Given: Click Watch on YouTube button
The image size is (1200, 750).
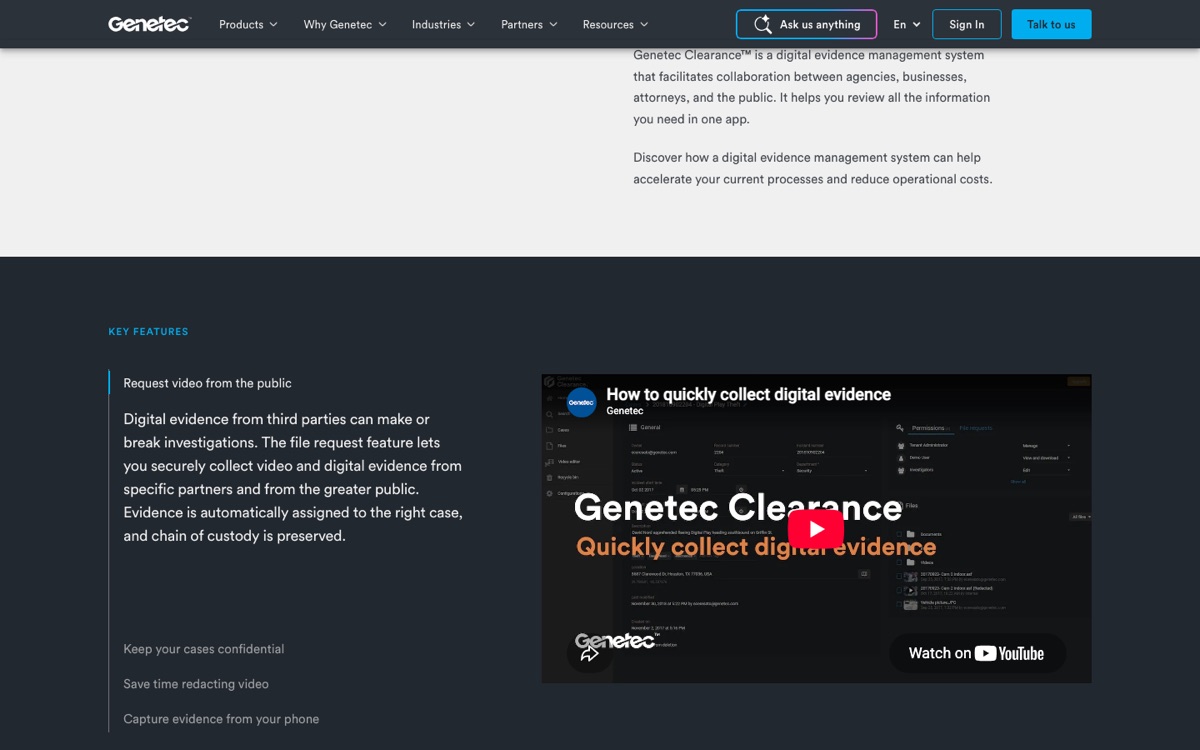Looking at the screenshot, I should [x=977, y=653].
